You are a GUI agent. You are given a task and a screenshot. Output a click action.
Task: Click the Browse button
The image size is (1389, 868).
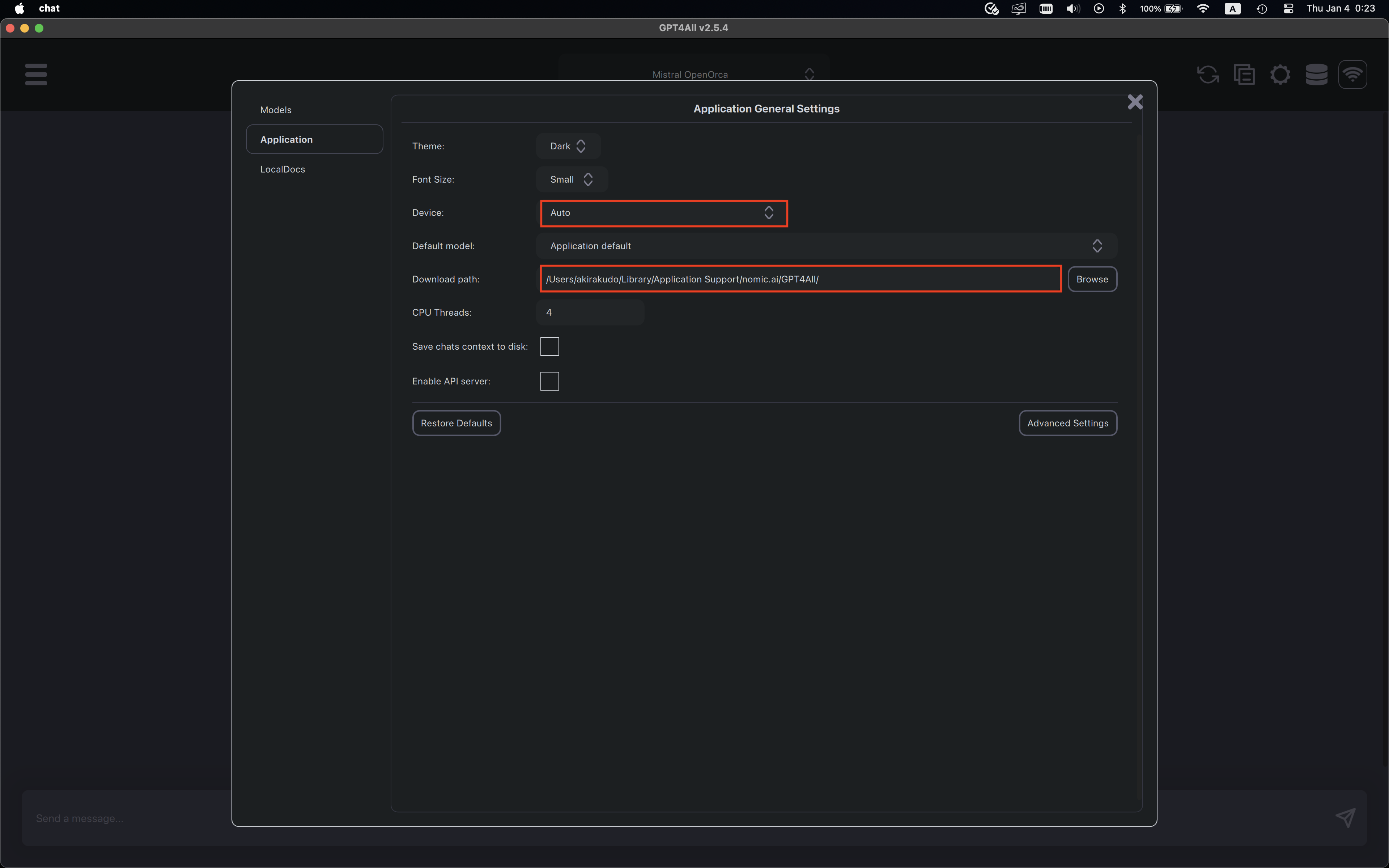(1092, 279)
